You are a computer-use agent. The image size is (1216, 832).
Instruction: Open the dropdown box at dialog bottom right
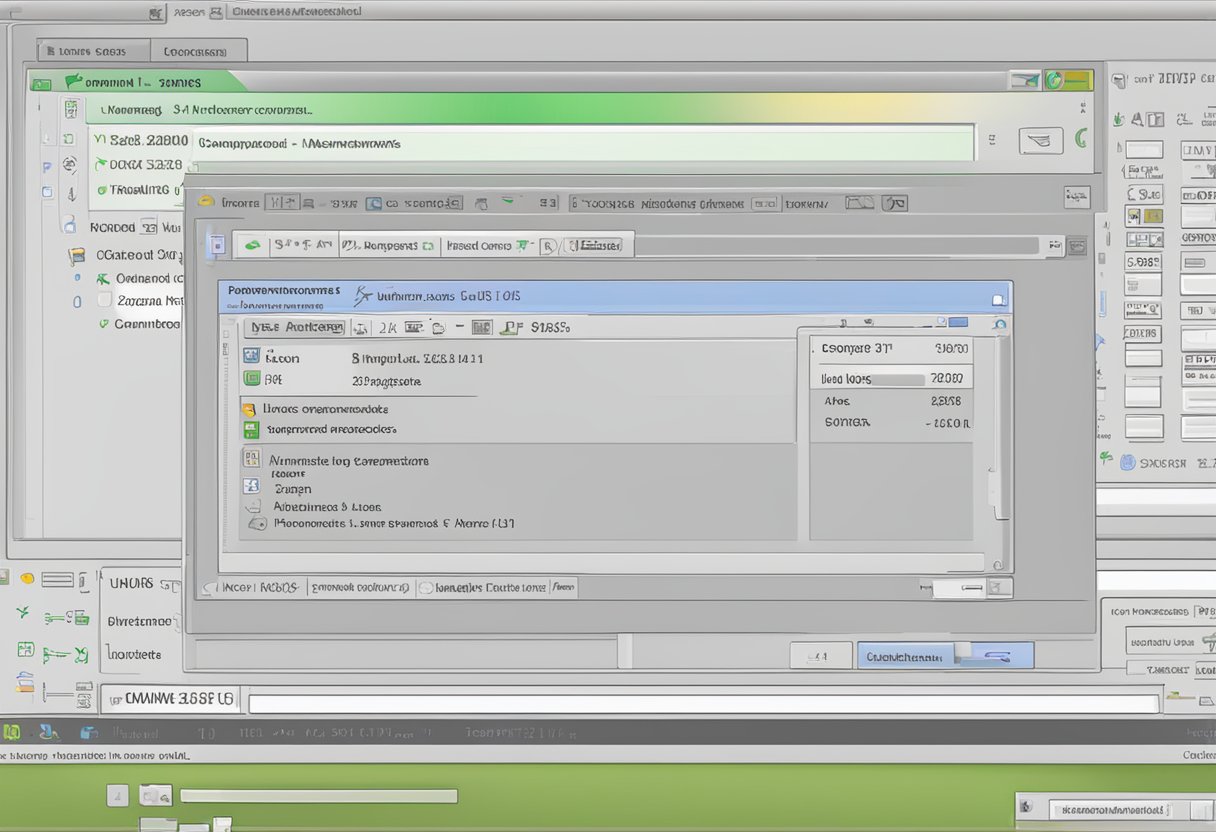click(x=972, y=588)
